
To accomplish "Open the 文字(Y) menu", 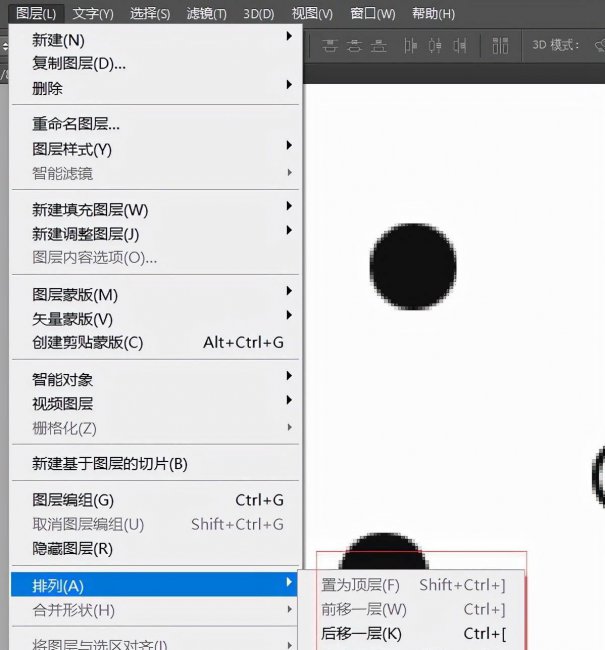I will tap(92, 14).
